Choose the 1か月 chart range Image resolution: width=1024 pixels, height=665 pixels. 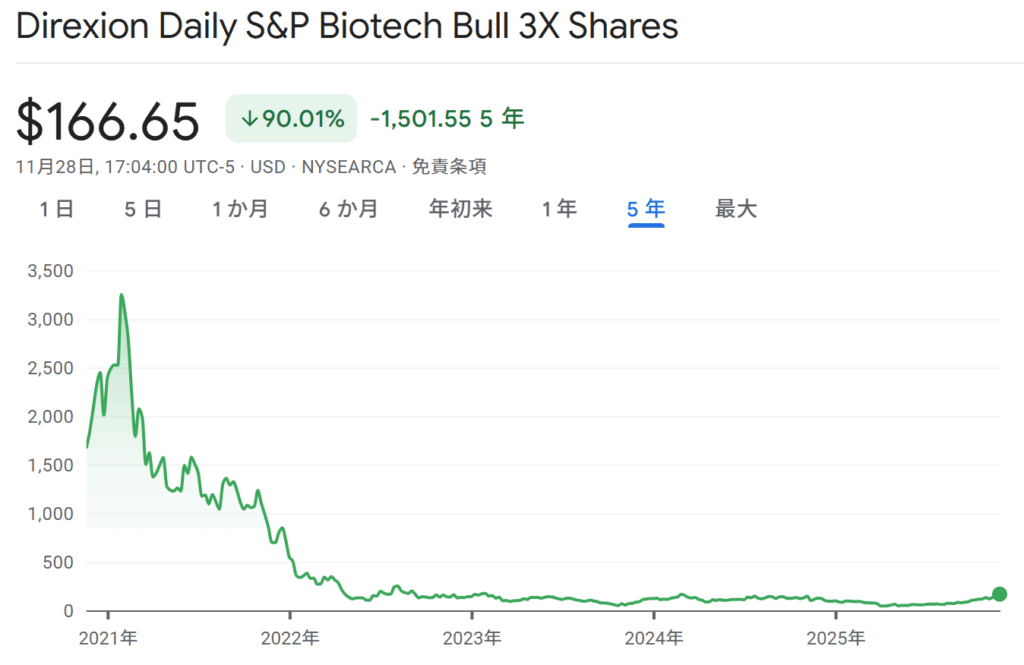coord(240,209)
